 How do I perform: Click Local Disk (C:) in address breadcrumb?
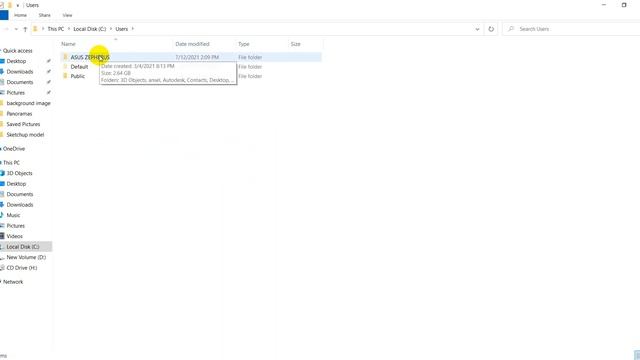tap(90, 29)
